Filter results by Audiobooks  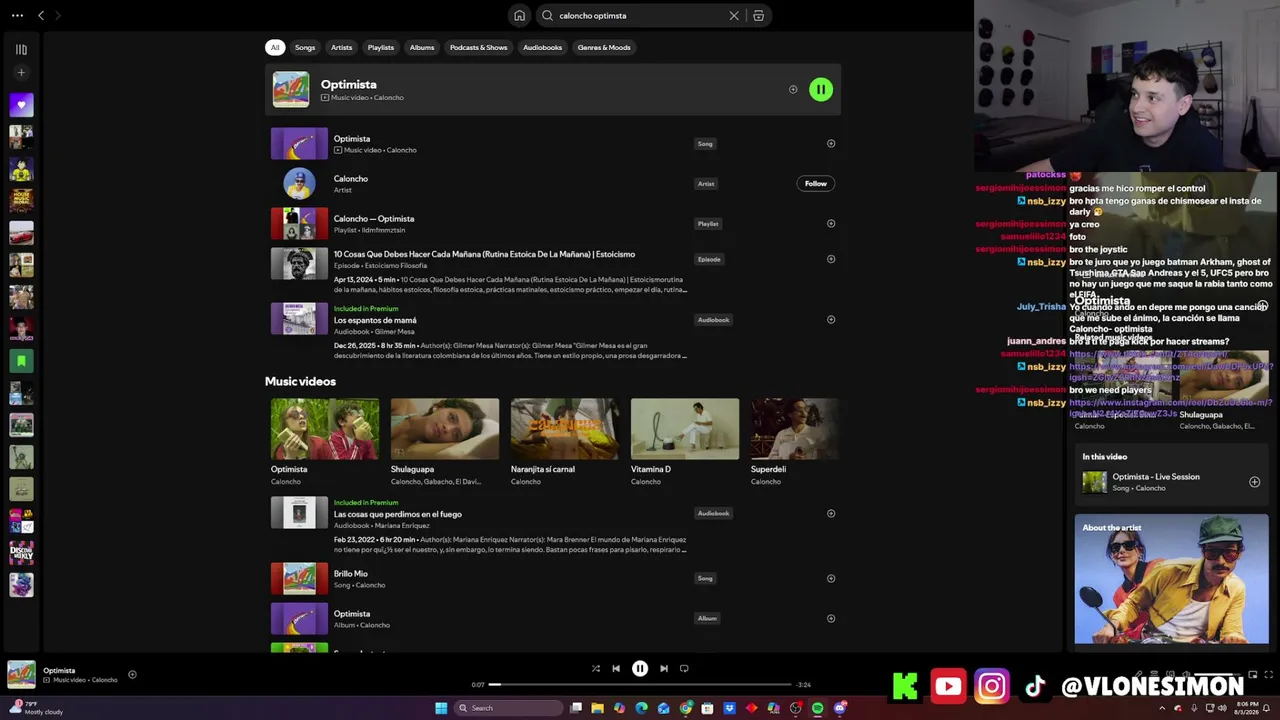(x=543, y=47)
